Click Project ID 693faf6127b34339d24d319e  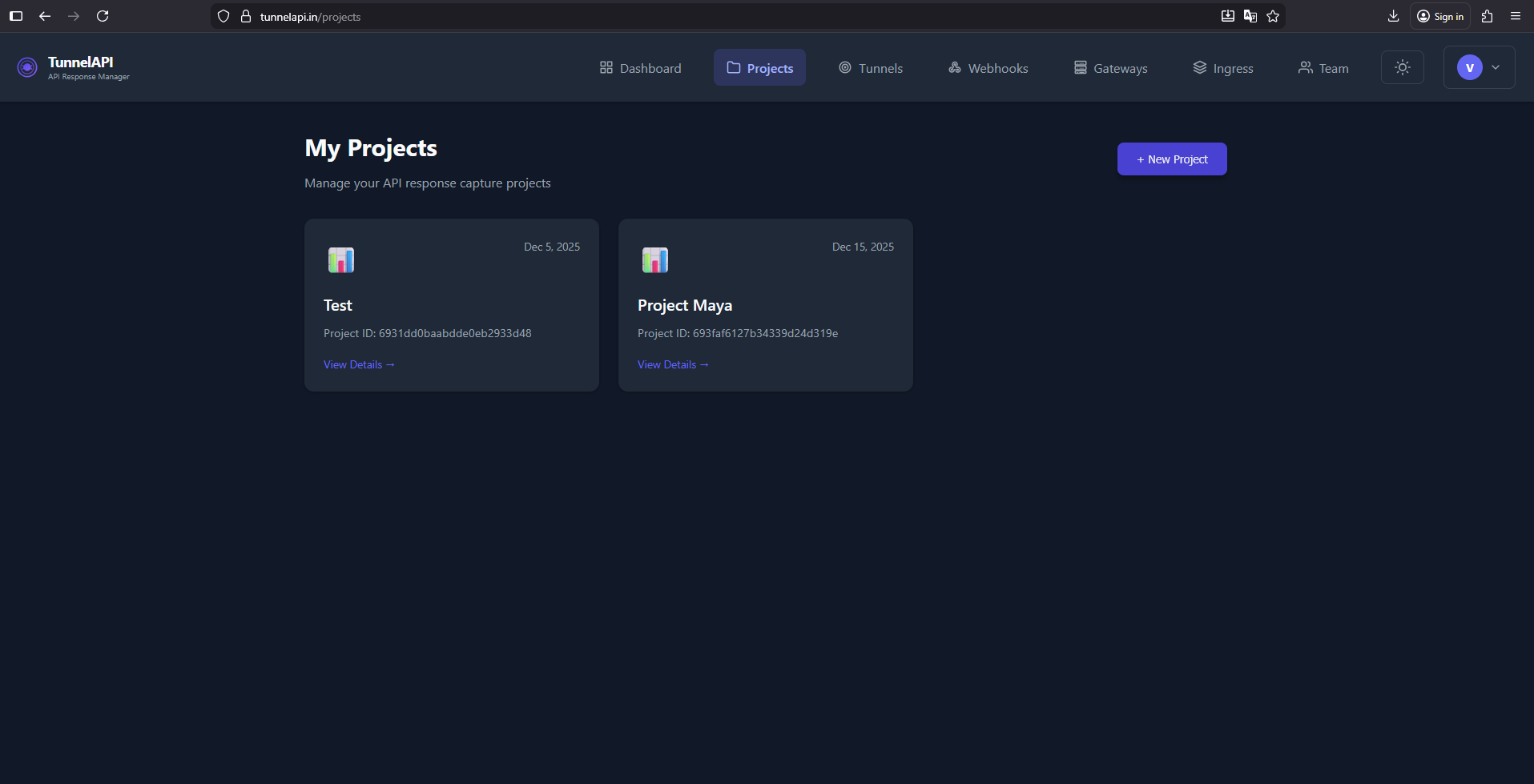pyautogui.click(x=738, y=333)
